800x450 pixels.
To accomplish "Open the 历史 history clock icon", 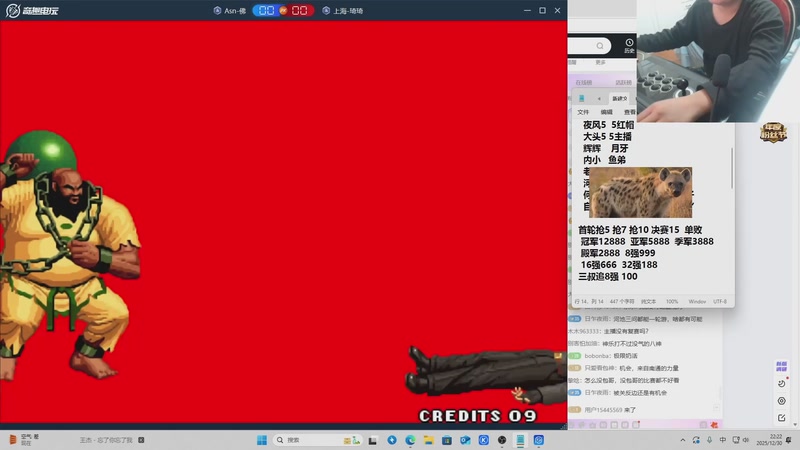I will click(629, 45).
